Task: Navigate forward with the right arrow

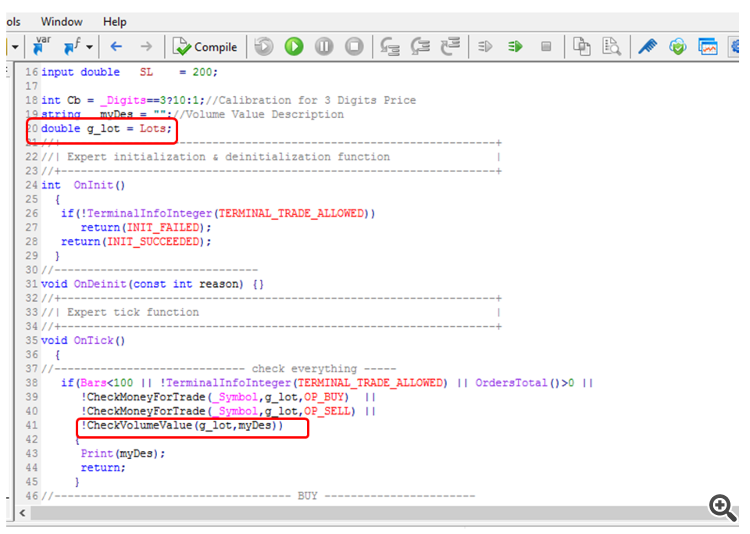Action: [146, 46]
